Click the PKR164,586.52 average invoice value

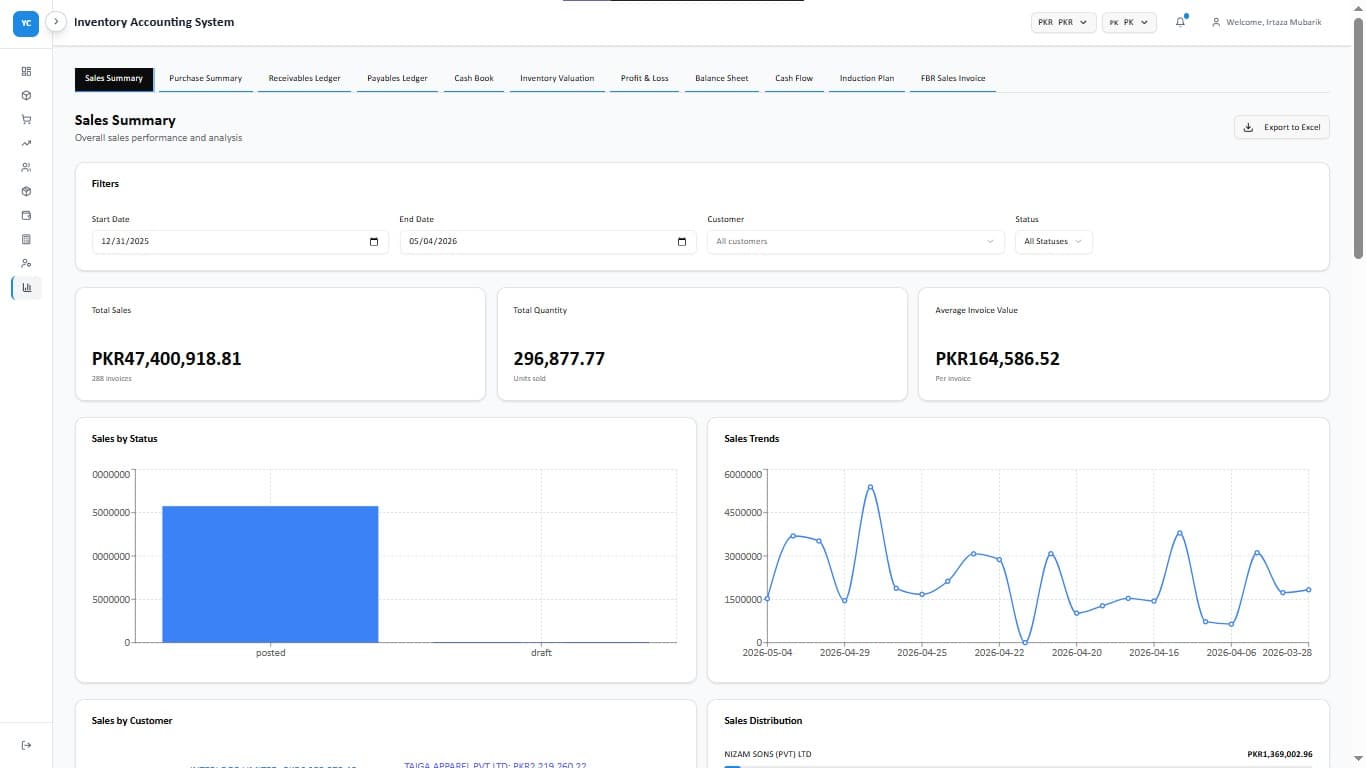[x=997, y=358]
